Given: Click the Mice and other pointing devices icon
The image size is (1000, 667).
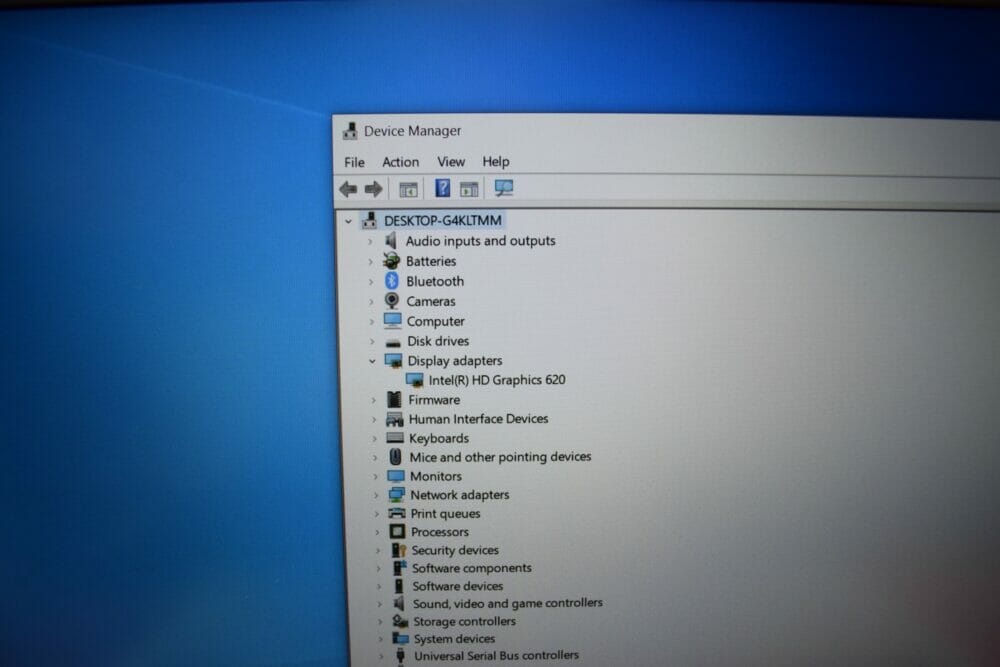Looking at the screenshot, I should pos(395,457).
